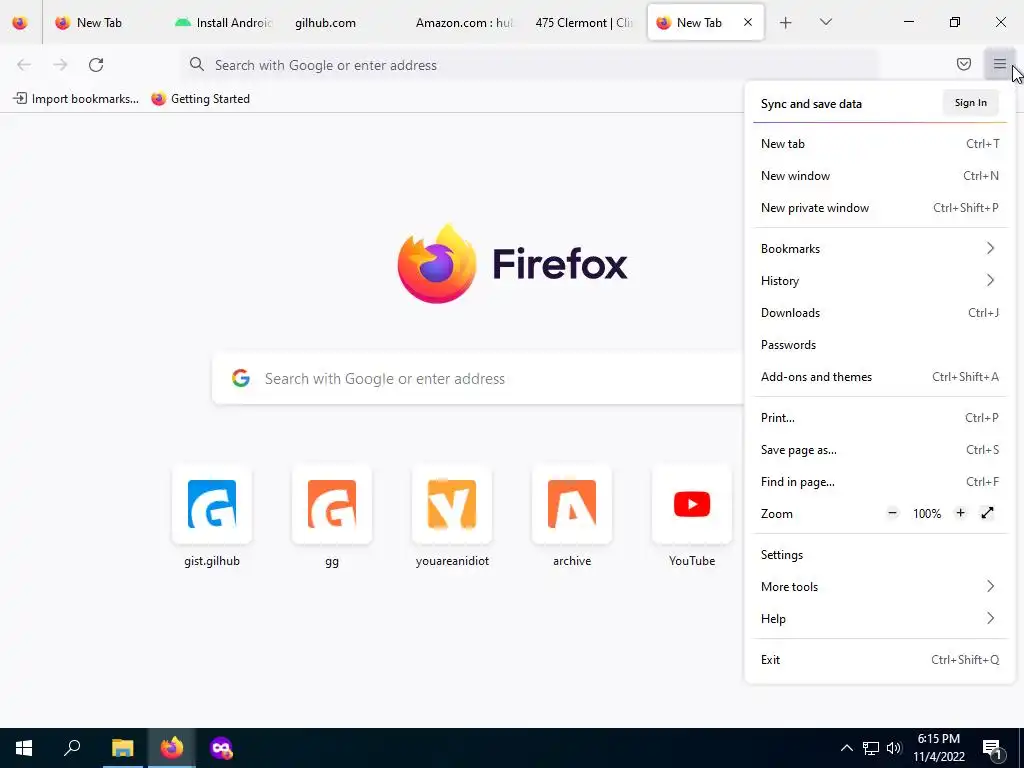The width and height of the screenshot is (1024, 768).
Task: Click the Sign In button
Action: click(970, 103)
